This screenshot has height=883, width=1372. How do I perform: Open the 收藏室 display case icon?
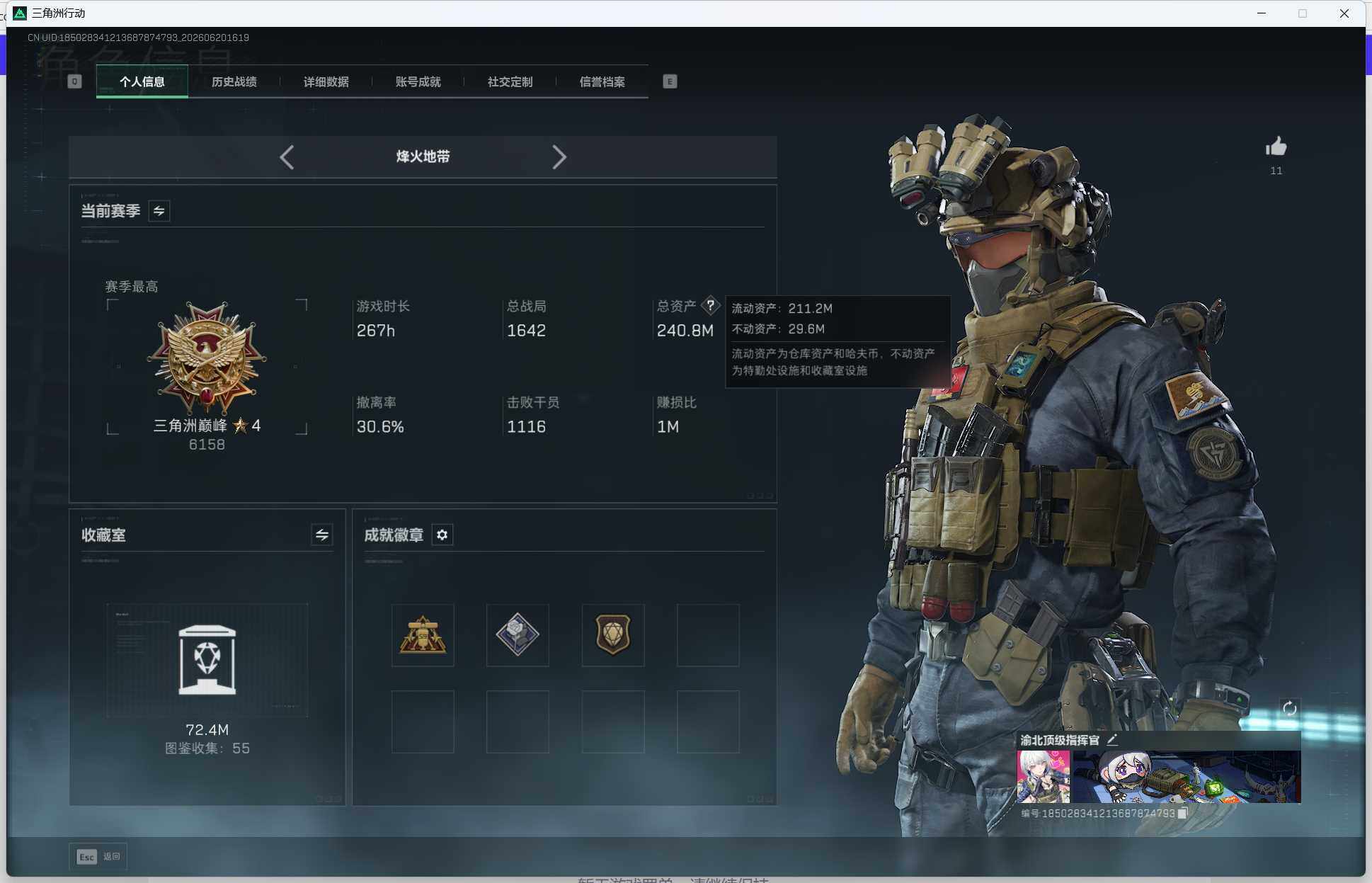[207, 660]
